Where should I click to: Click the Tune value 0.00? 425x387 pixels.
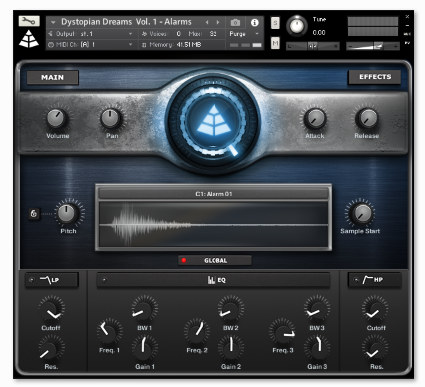pos(319,33)
